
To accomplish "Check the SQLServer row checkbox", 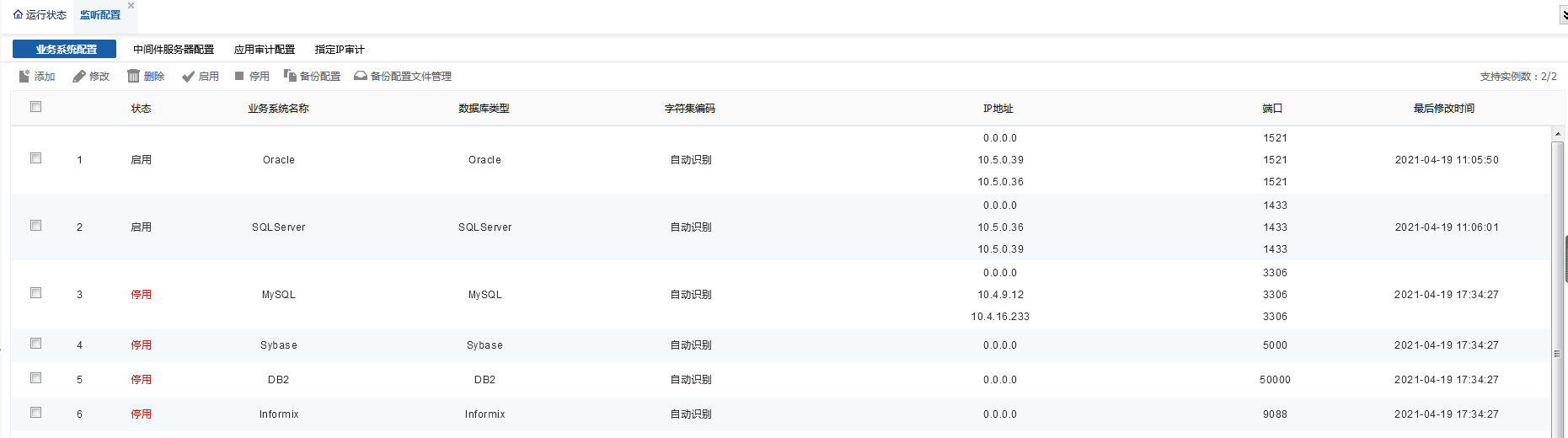I will point(35,226).
